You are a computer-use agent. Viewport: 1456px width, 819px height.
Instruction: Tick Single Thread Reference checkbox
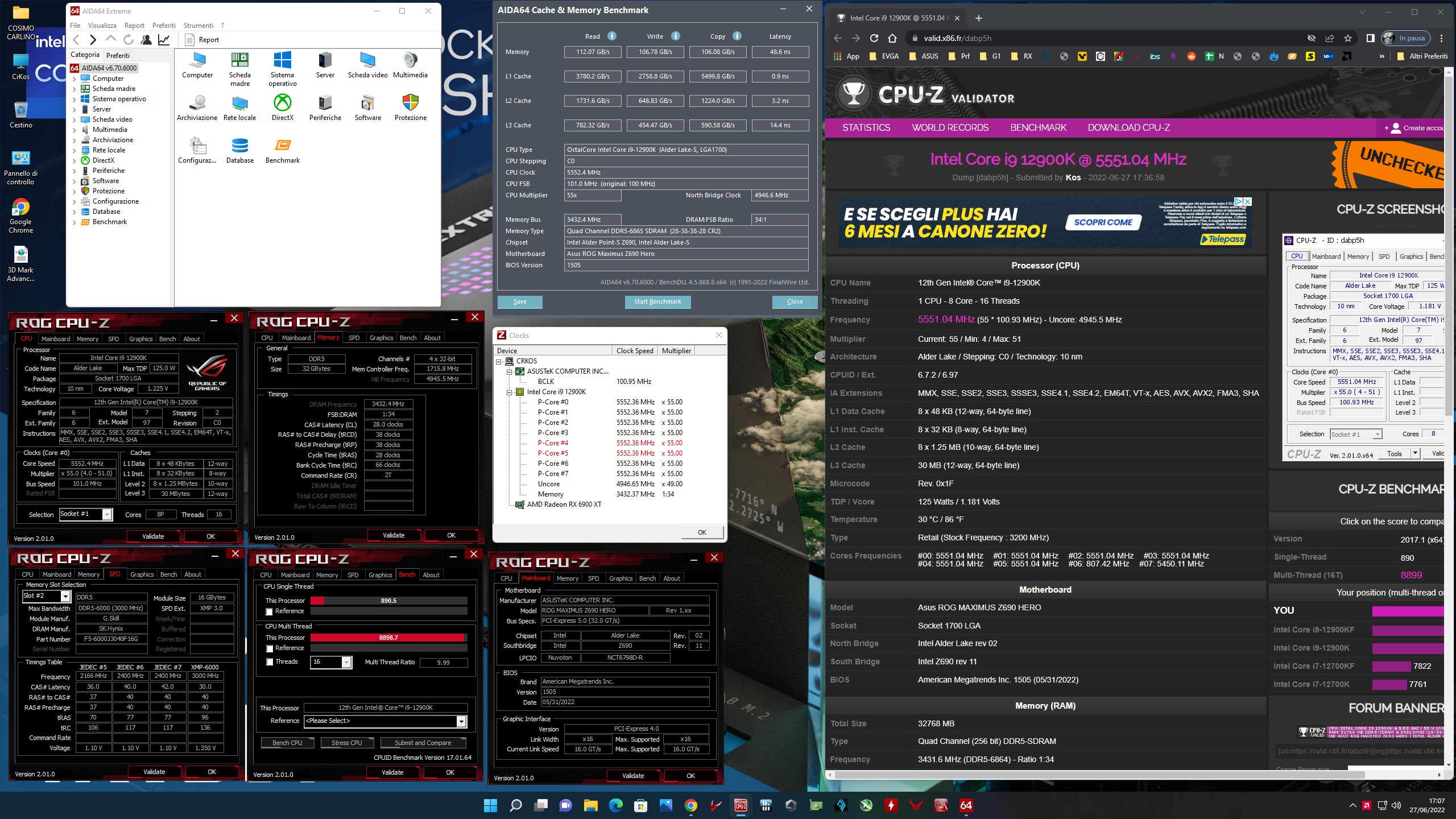point(269,611)
